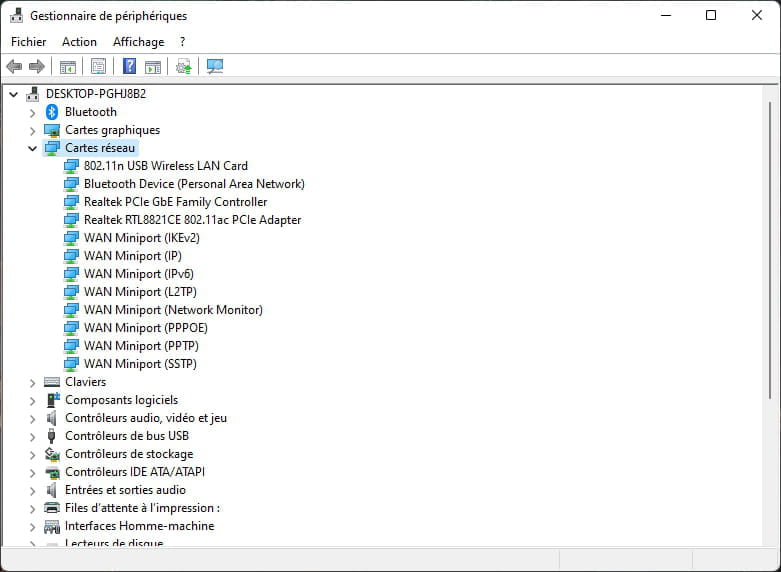This screenshot has height=572, width=781.
Task: Expand the Entrées et sorties audio category
Action: [32, 490]
